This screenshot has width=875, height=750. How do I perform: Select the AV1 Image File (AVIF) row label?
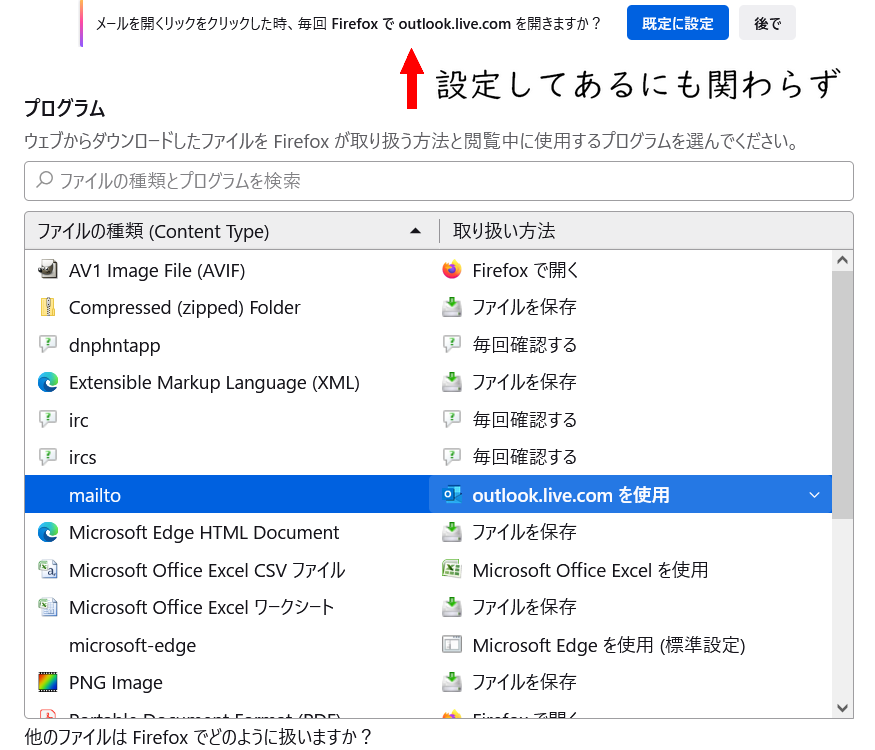click(x=157, y=271)
